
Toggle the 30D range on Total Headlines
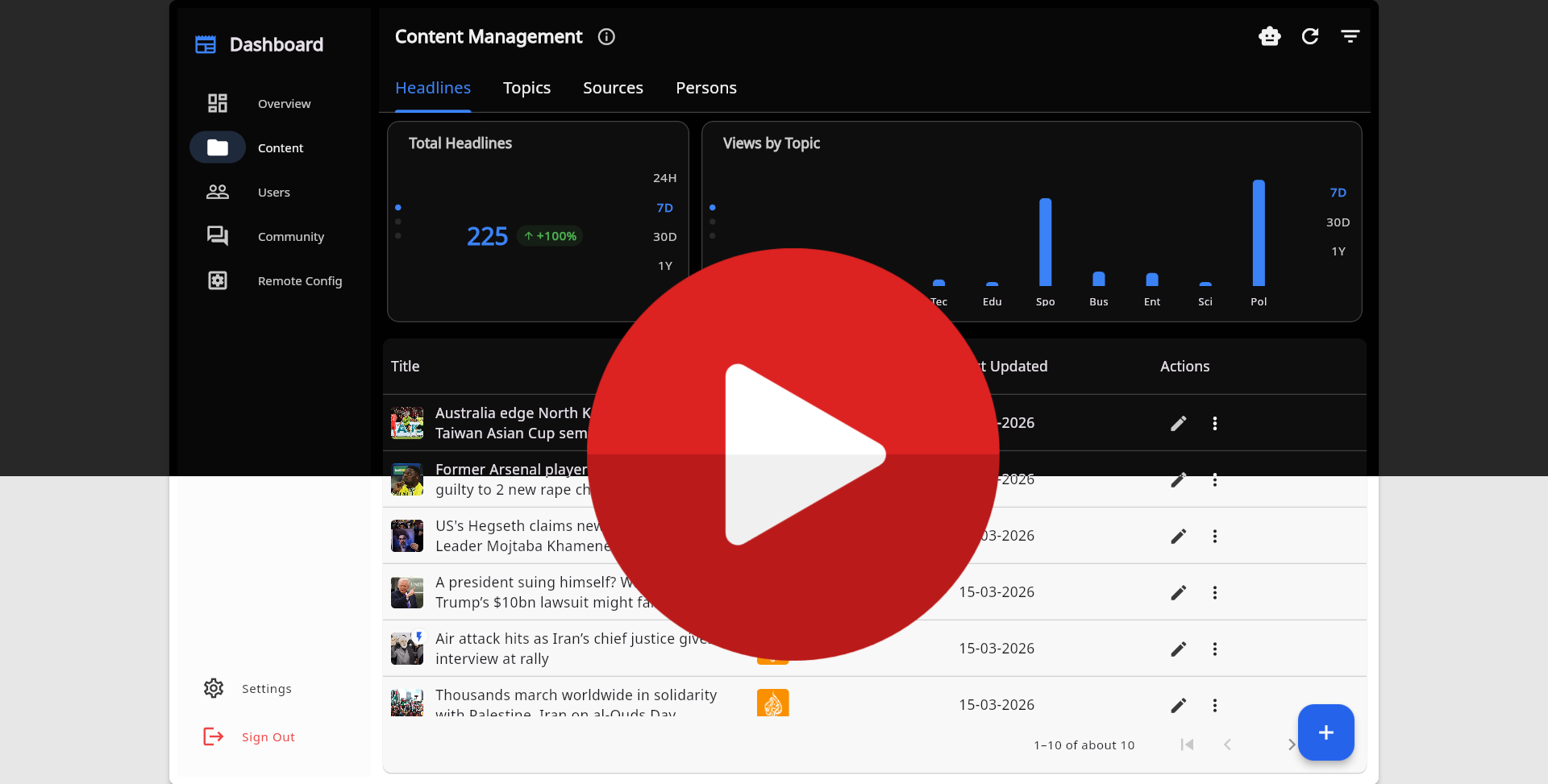coord(664,236)
